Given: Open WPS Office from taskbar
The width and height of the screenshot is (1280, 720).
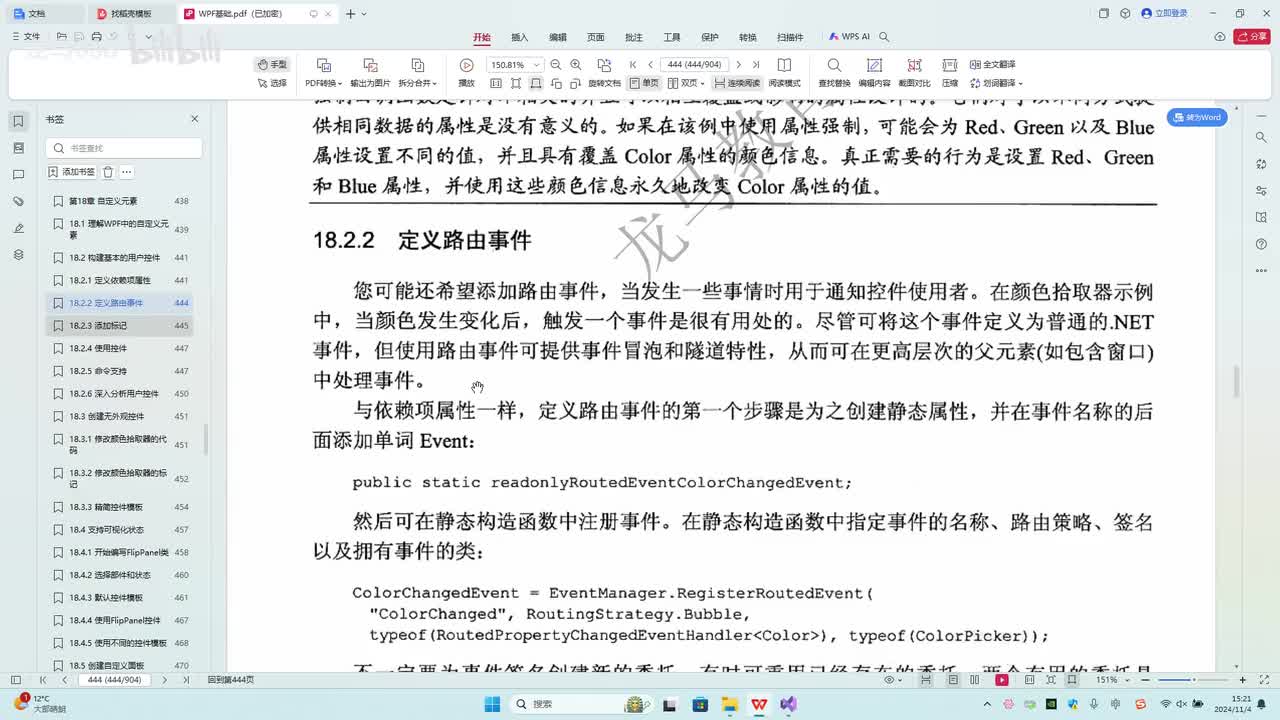Looking at the screenshot, I should [x=759, y=704].
